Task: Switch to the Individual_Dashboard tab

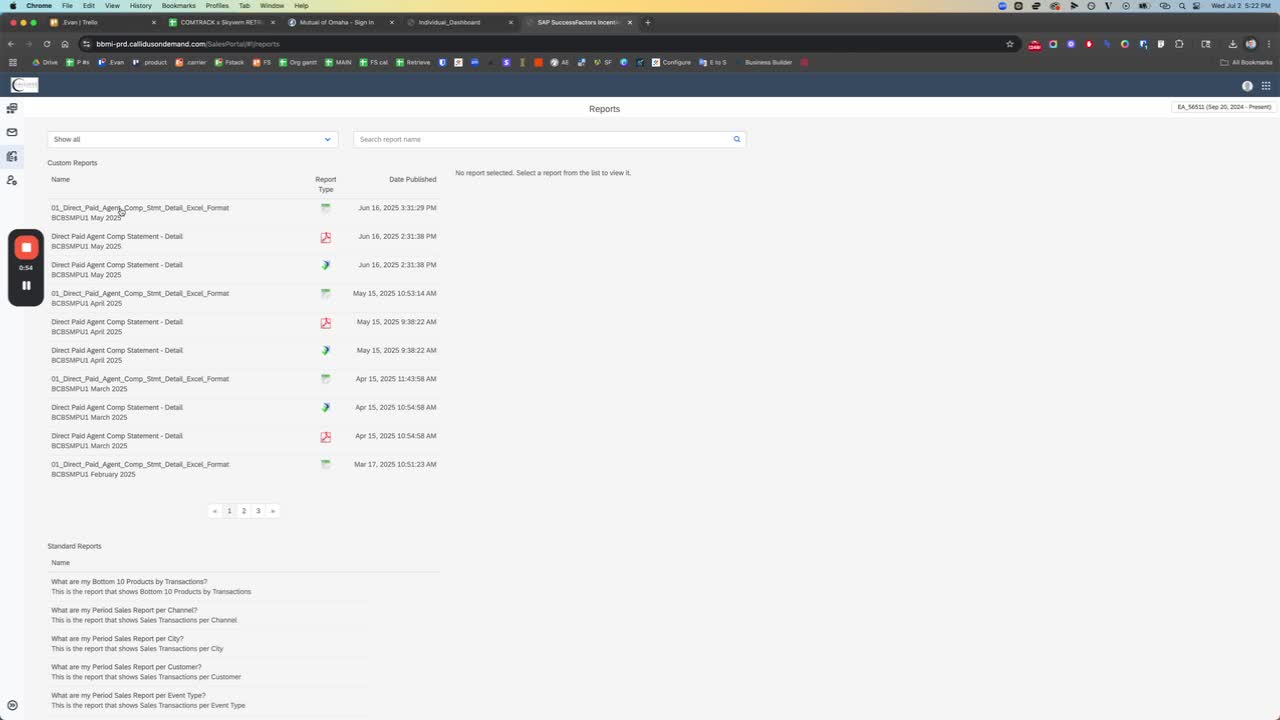Action: [x=459, y=22]
